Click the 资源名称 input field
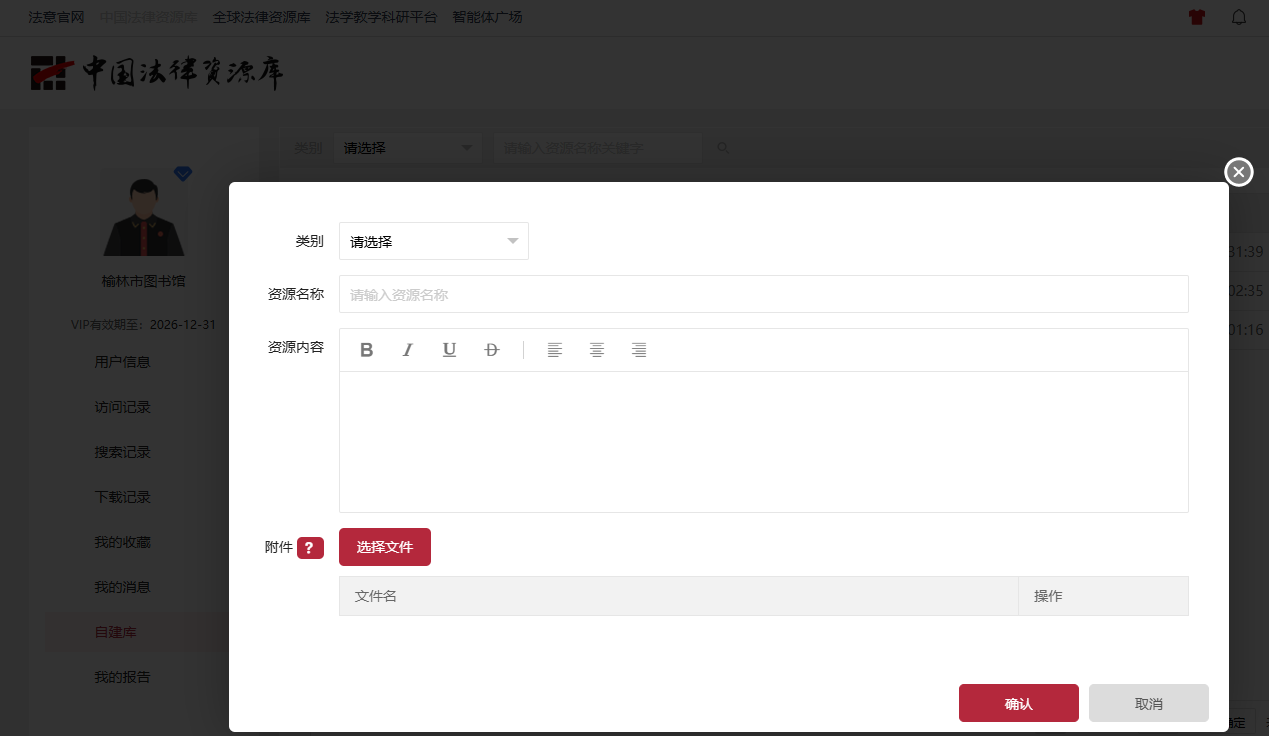Image resolution: width=1269 pixels, height=736 pixels. click(x=763, y=295)
